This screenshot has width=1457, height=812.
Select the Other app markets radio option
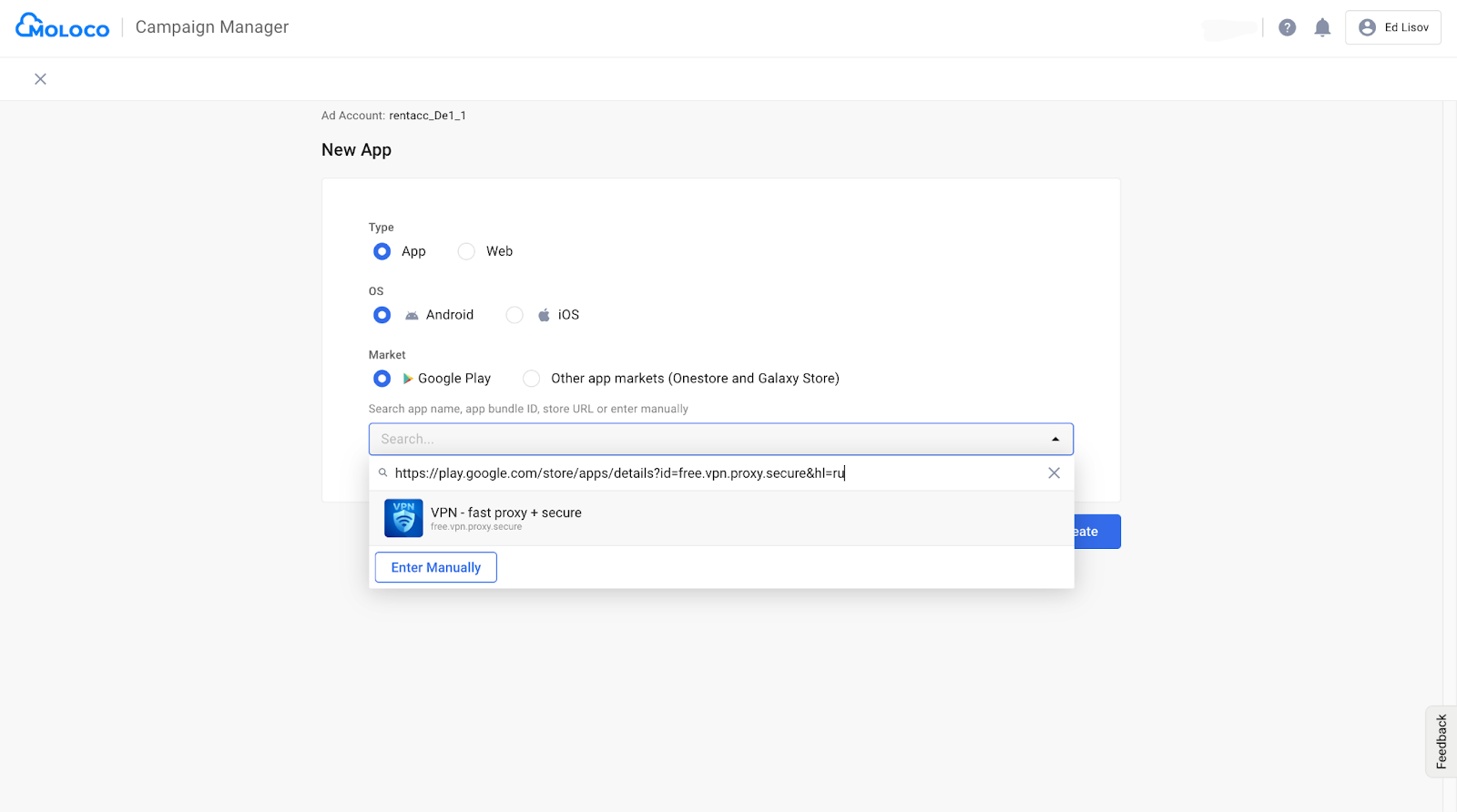[x=531, y=379]
